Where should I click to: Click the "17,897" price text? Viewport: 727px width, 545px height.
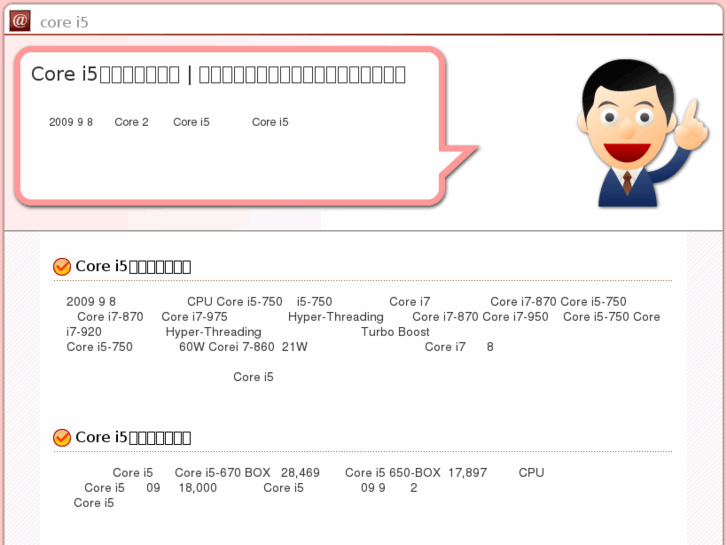[467, 473]
